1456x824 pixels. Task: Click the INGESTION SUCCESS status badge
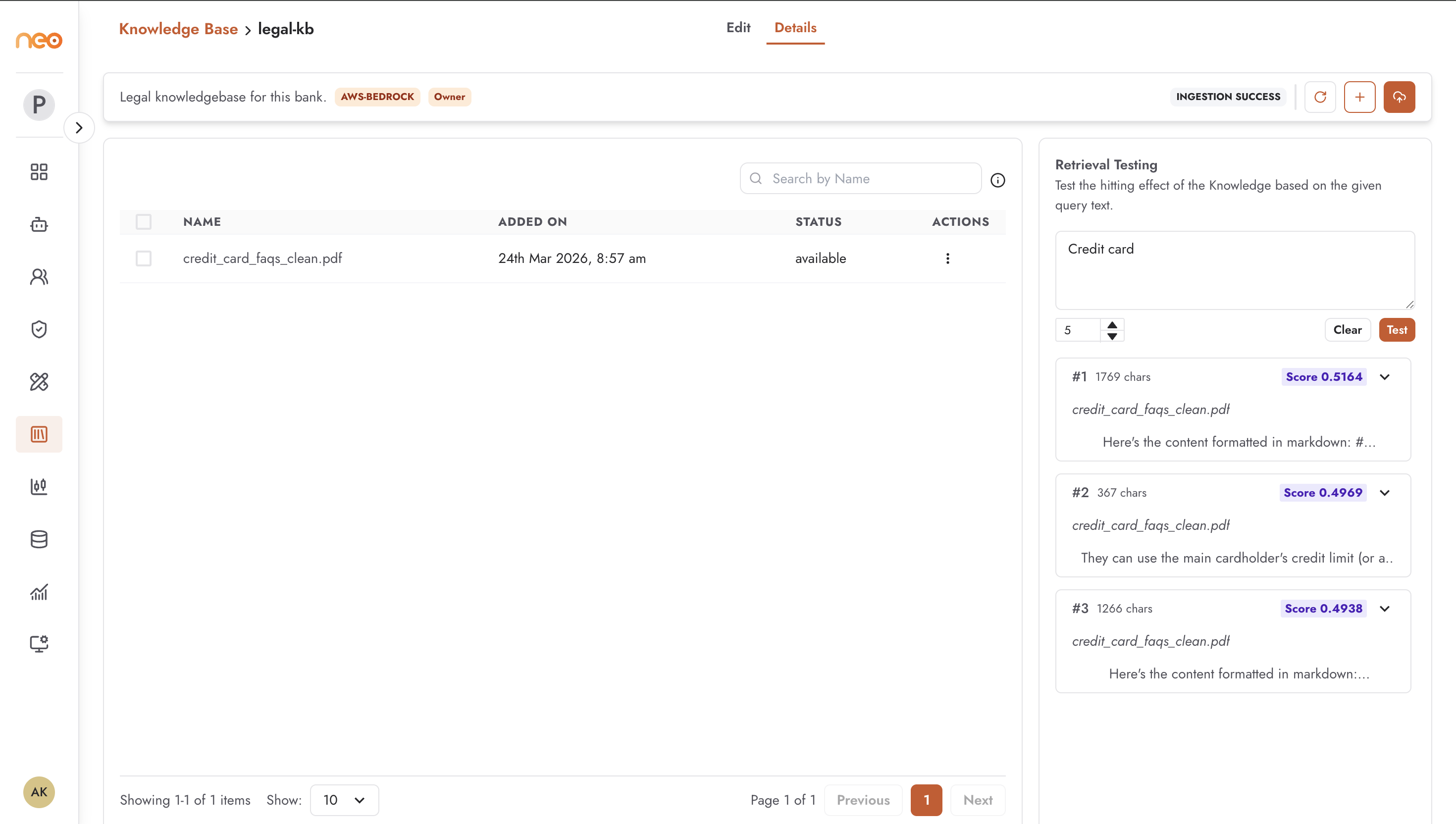click(x=1229, y=97)
